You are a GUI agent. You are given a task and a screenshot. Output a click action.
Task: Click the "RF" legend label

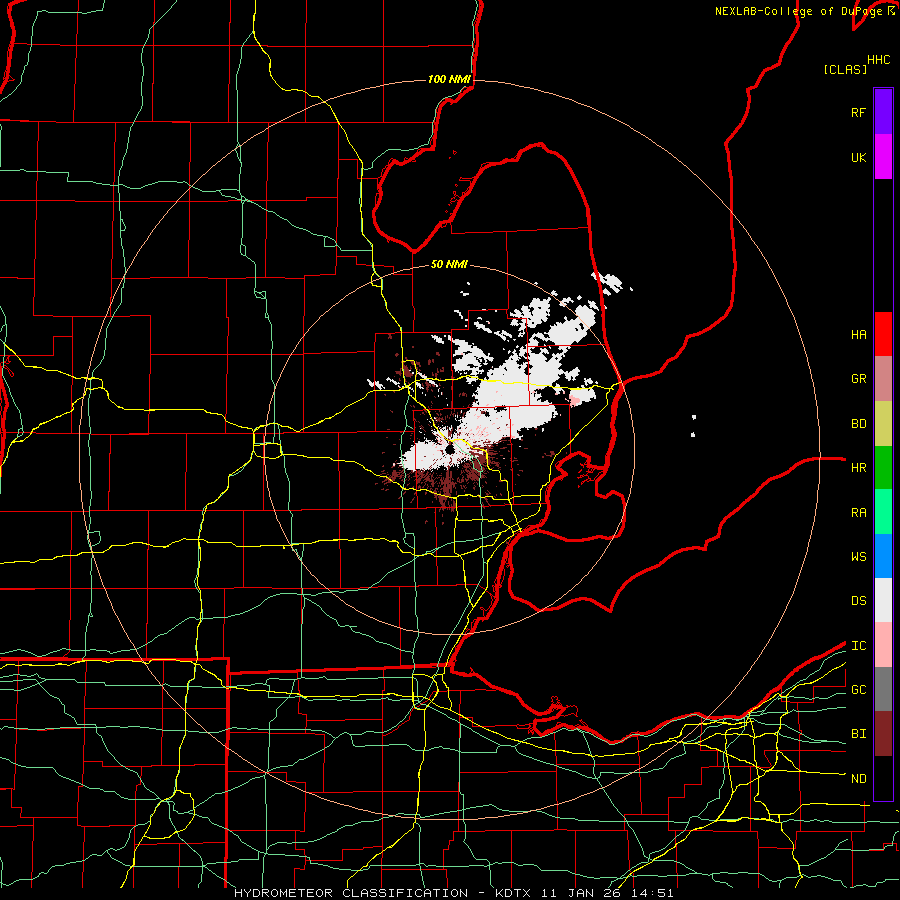858,112
